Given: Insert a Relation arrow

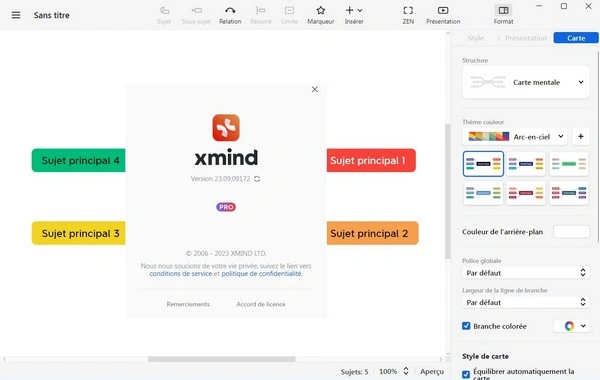Looking at the screenshot, I should click(230, 15).
